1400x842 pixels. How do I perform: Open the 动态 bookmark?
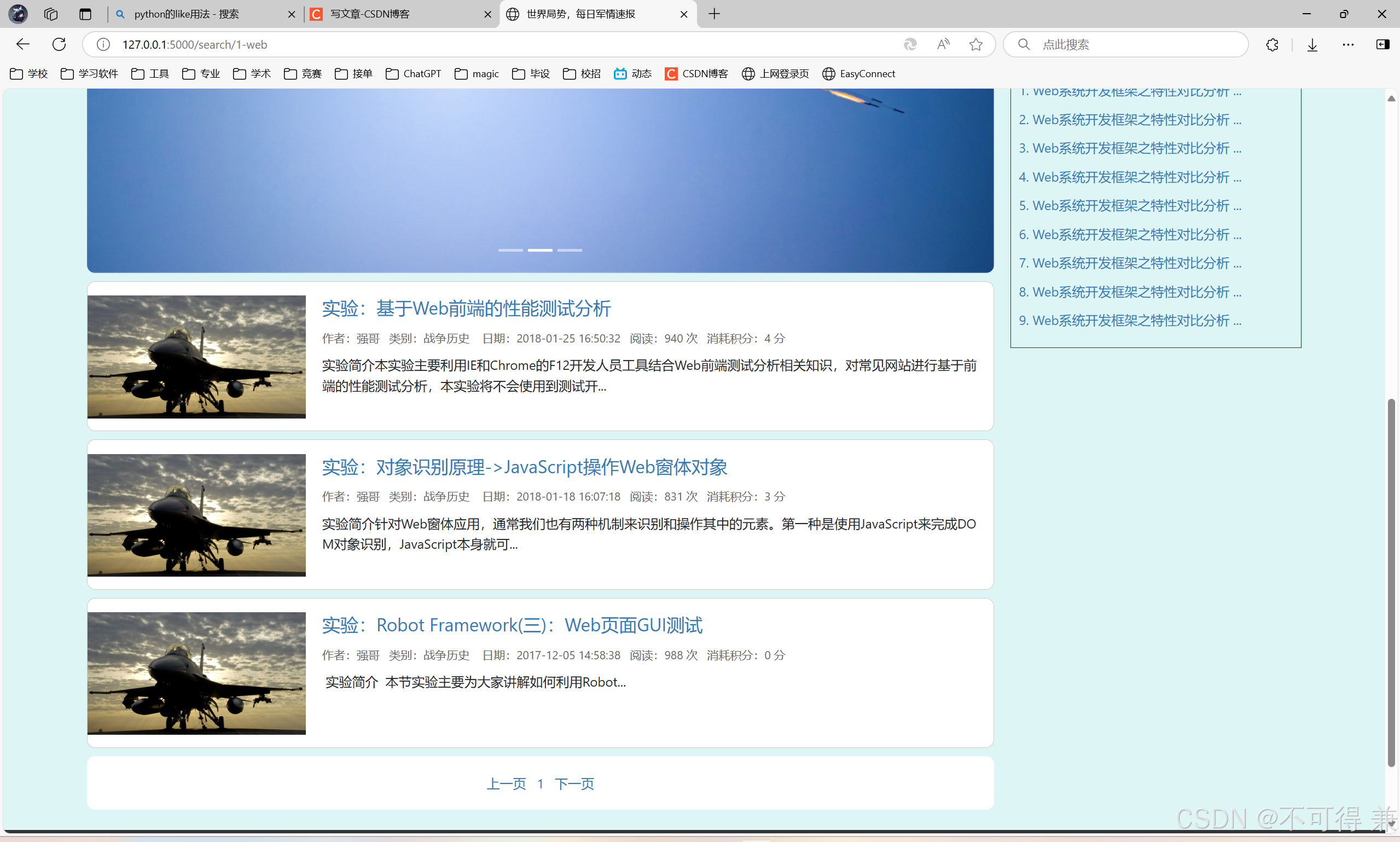coord(632,74)
